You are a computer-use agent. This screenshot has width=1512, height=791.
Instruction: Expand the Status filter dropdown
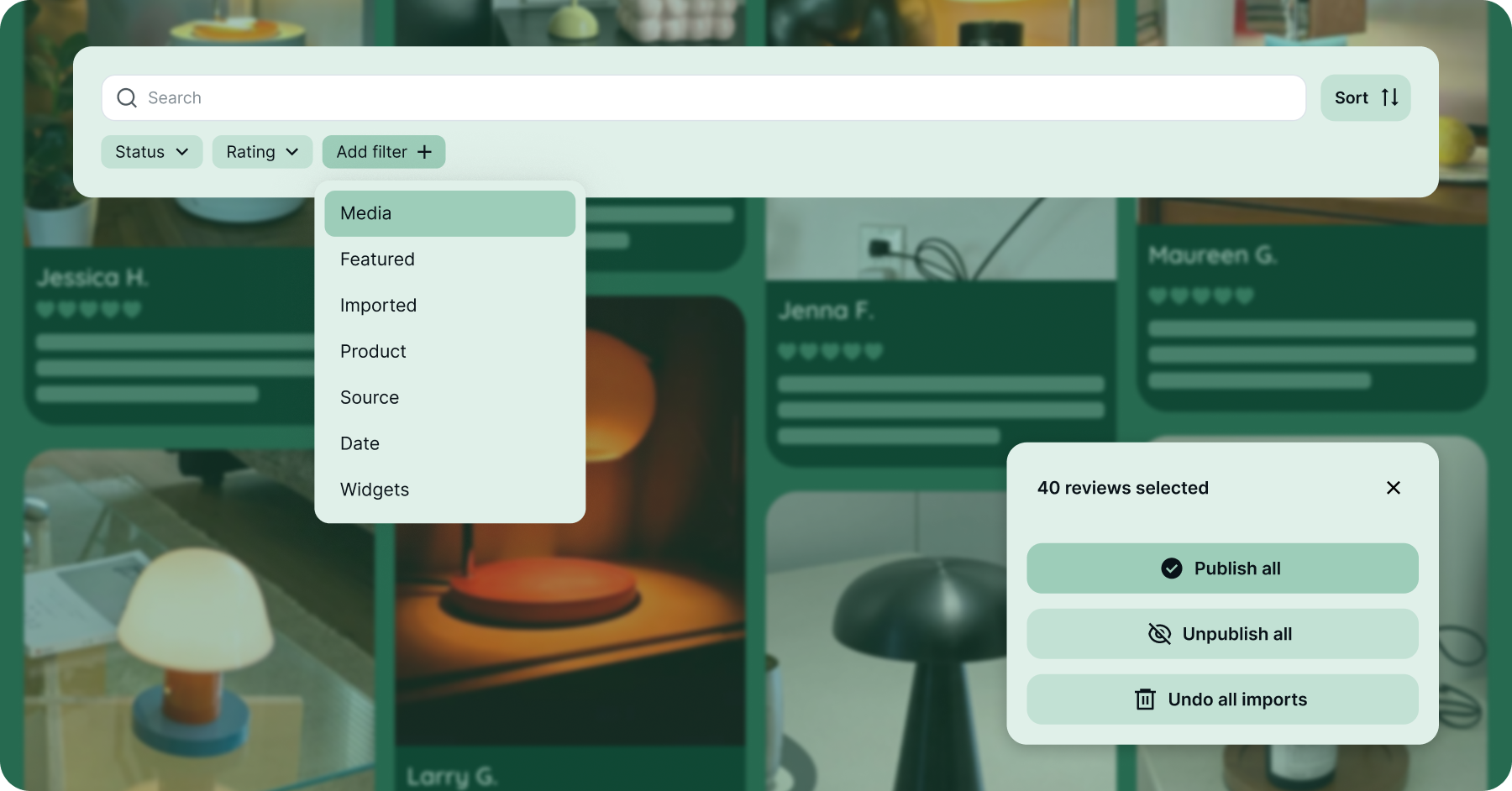(x=152, y=152)
